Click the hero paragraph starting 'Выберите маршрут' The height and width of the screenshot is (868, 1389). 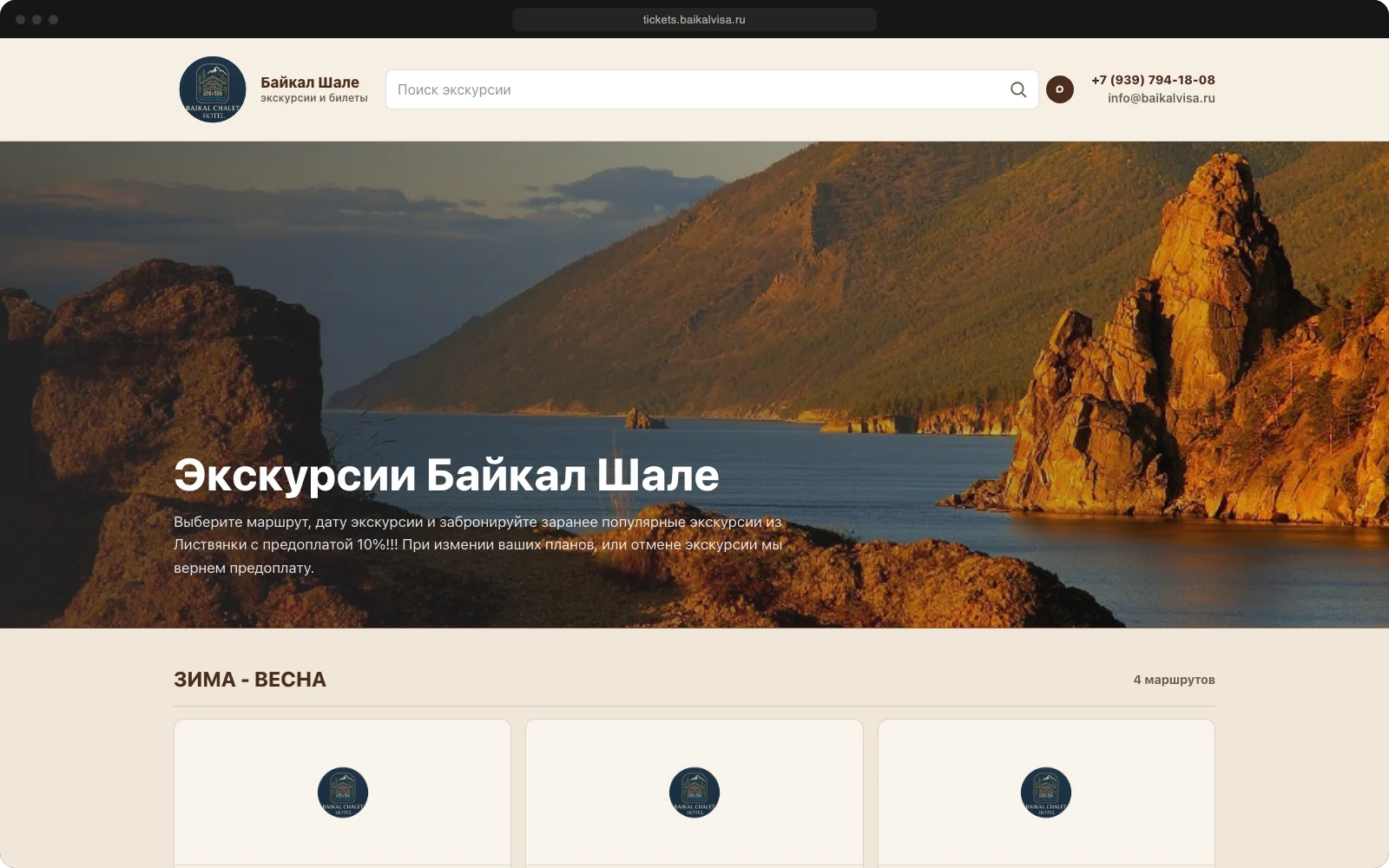478,545
